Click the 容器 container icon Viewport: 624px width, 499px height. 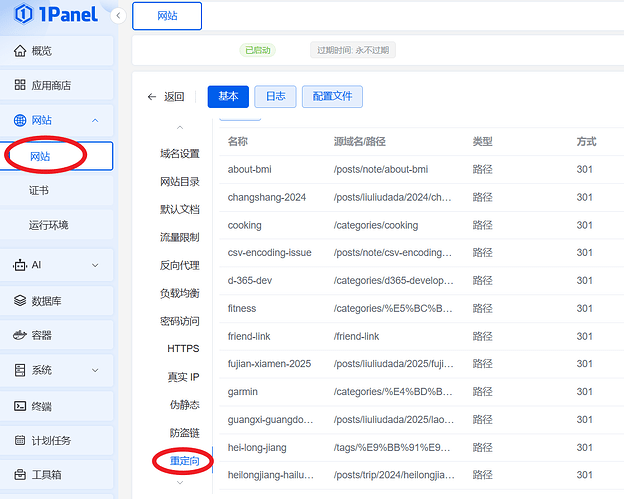pos(20,335)
